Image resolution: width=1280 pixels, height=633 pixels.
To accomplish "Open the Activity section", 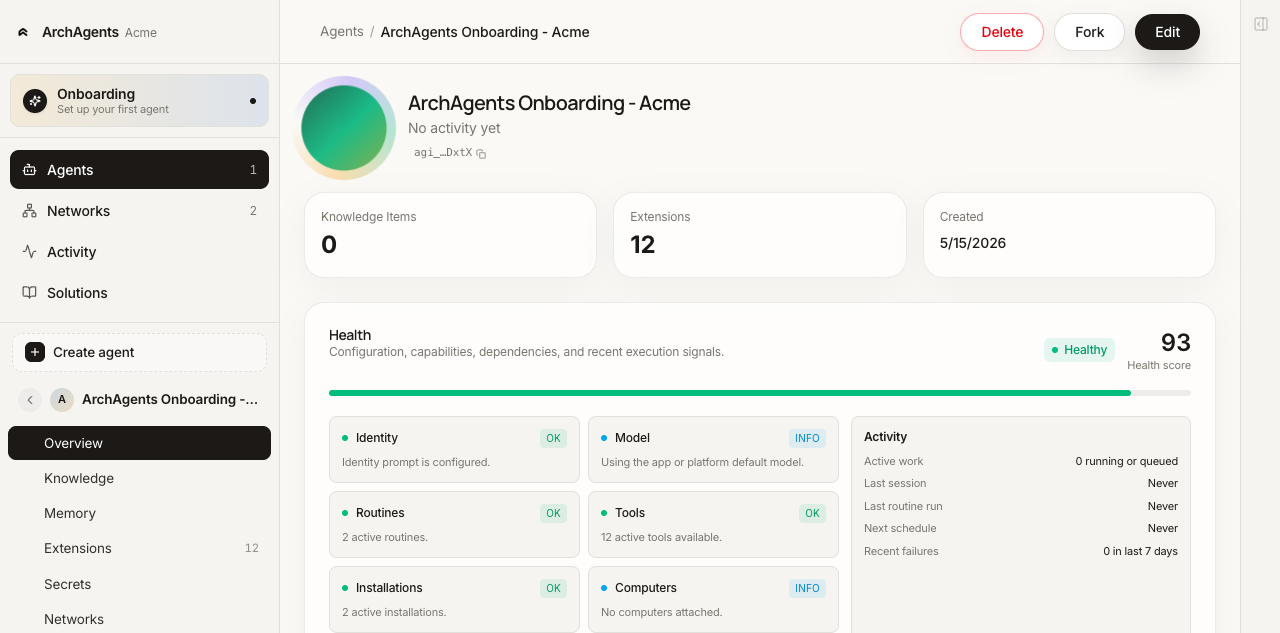I will [139, 252].
